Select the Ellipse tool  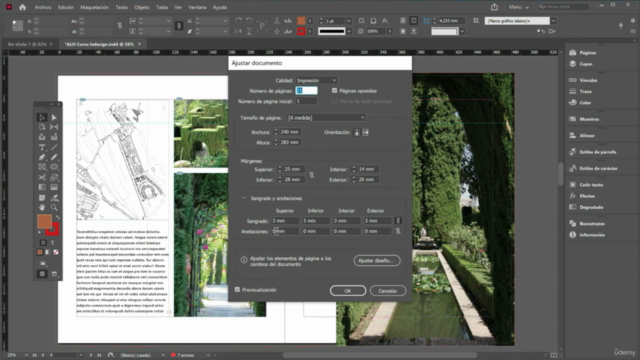[x=54, y=167]
